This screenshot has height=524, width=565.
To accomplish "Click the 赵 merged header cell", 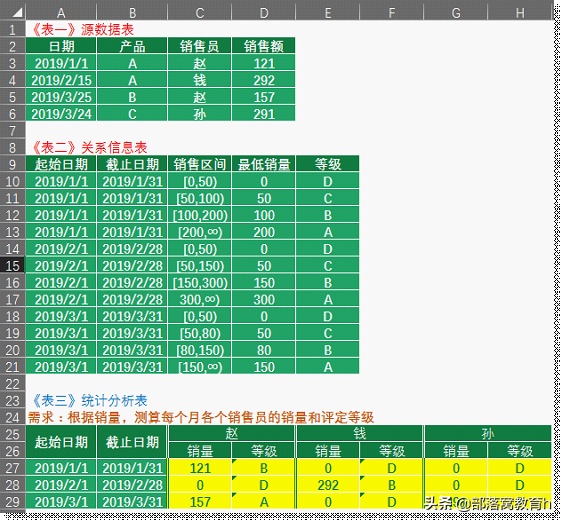I will click(232, 434).
